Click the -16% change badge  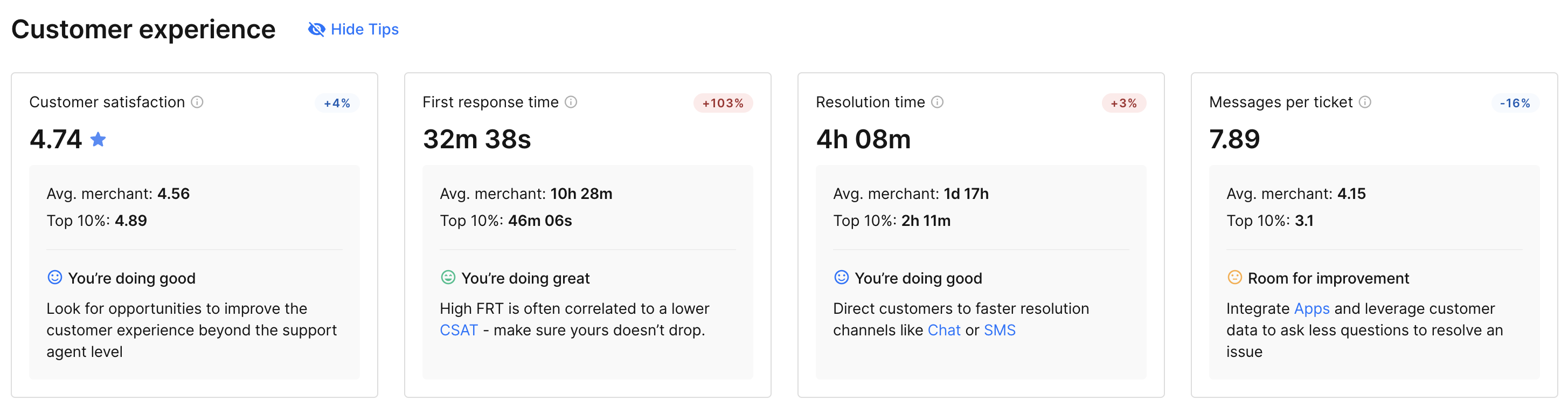[x=1515, y=103]
